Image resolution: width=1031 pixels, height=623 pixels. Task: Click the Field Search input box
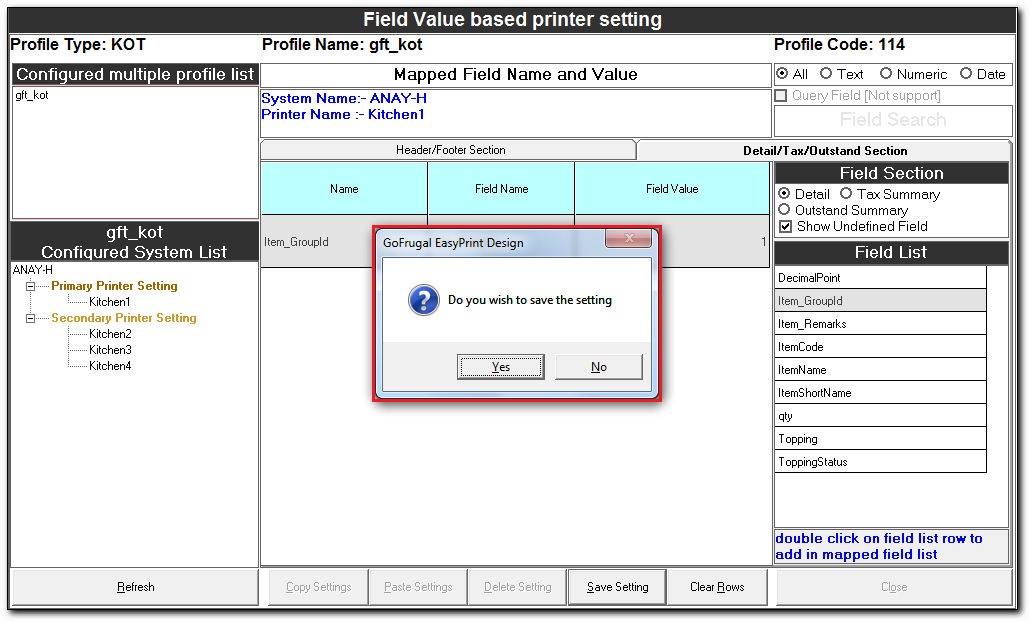pos(893,120)
